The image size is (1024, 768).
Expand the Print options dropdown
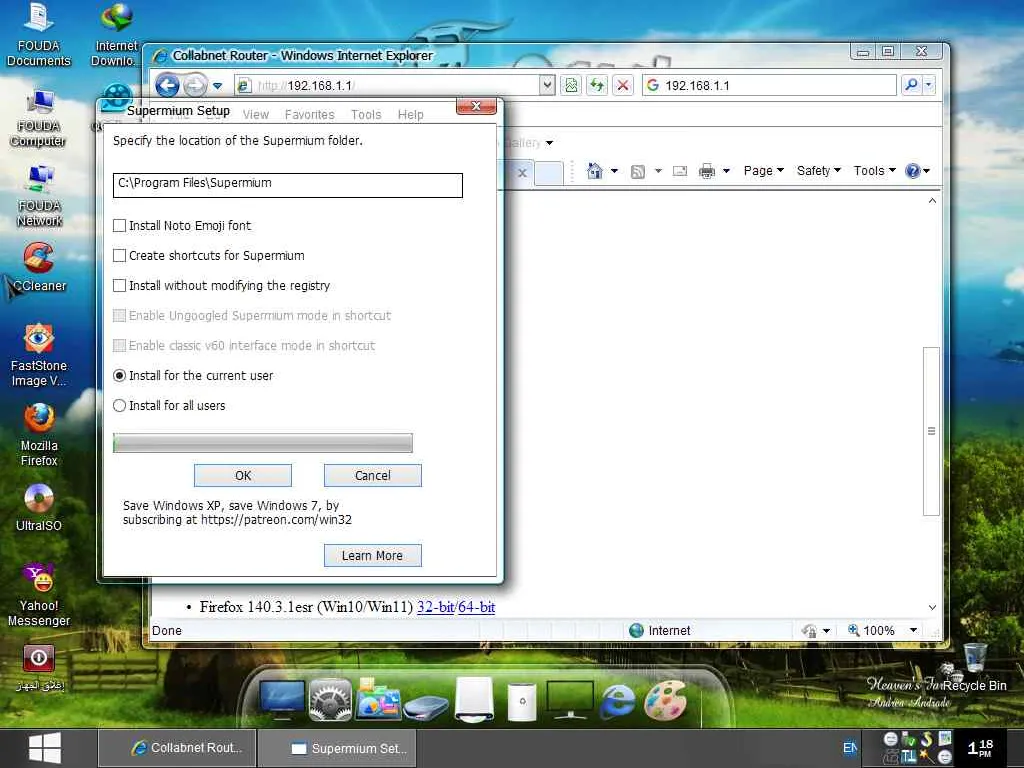tap(726, 171)
